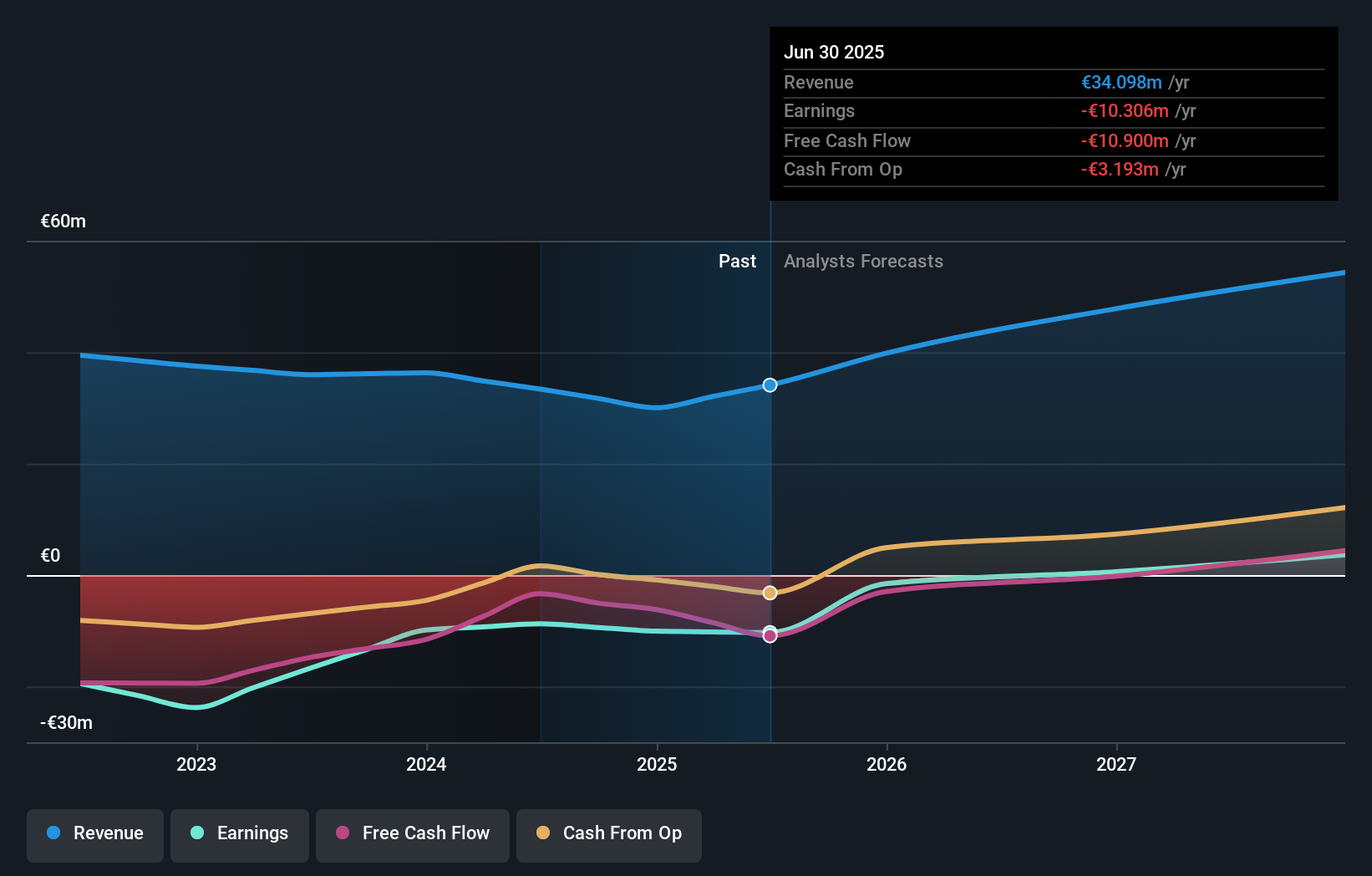The image size is (1372, 876).
Task: Select the pink Free Cash Flow chart marker
Action: (x=770, y=635)
